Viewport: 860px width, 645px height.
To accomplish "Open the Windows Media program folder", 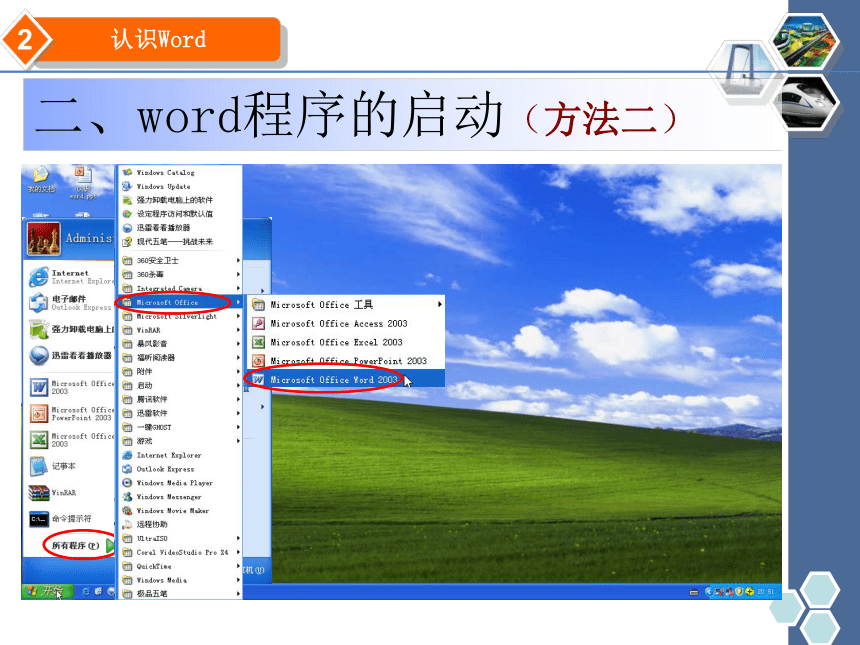I will [x=180, y=580].
